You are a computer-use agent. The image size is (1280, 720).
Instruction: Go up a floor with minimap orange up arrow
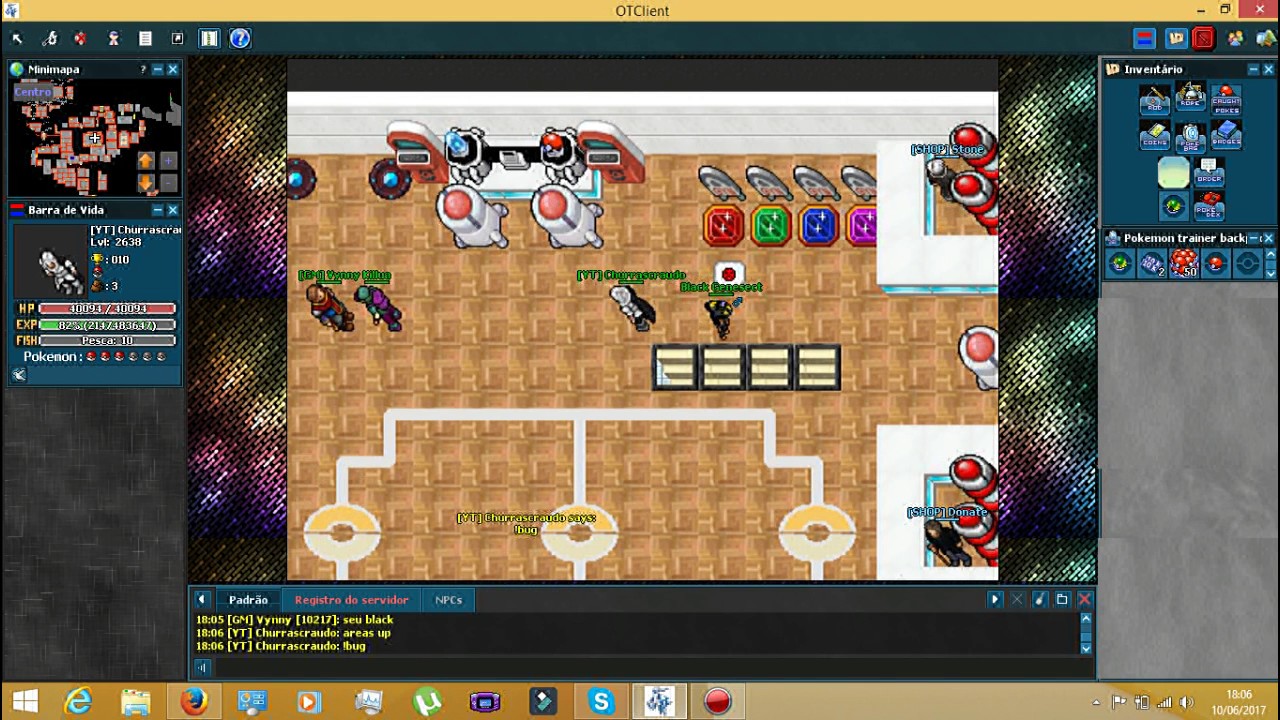tap(146, 161)
